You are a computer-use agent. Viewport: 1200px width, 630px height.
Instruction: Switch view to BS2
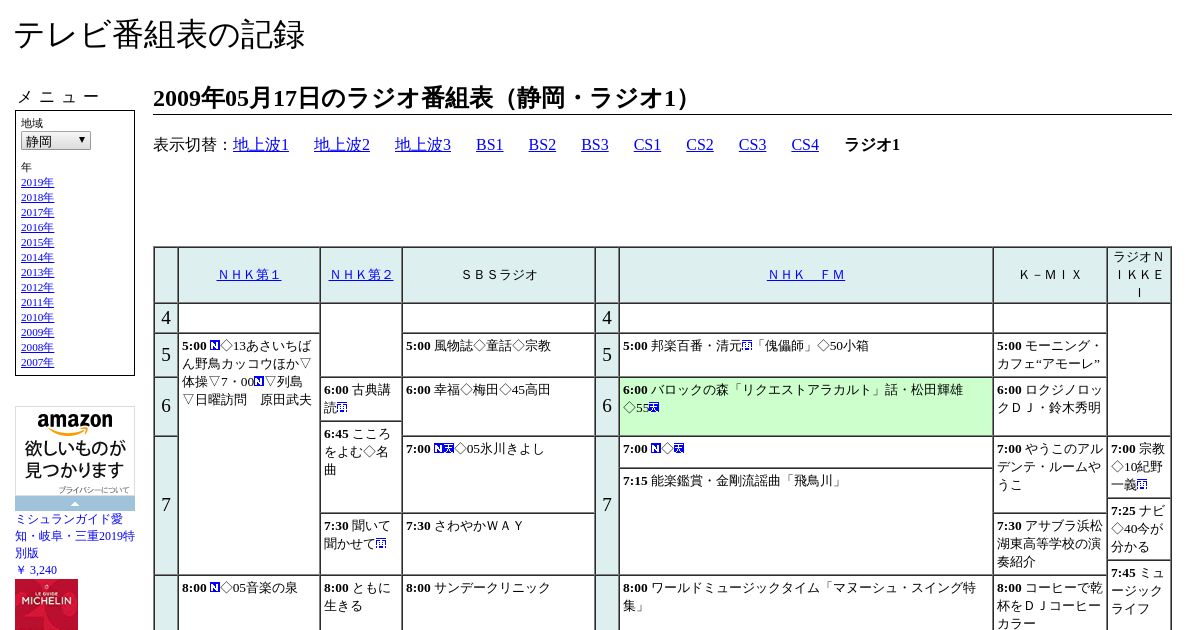click(x=542, y=145)
